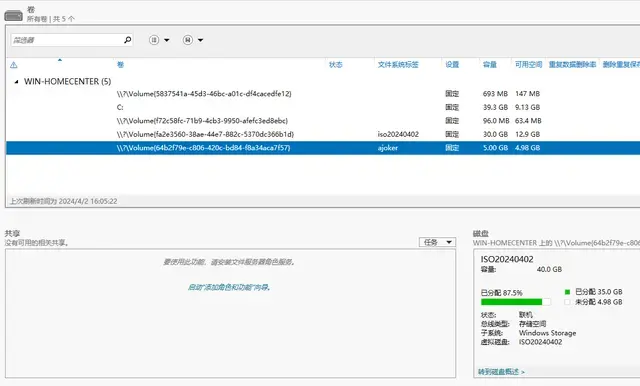Viewport: 640px width, 386px height.
Task: Open the saved query icon
Action: pyautogui.click(x=188, y=40)
